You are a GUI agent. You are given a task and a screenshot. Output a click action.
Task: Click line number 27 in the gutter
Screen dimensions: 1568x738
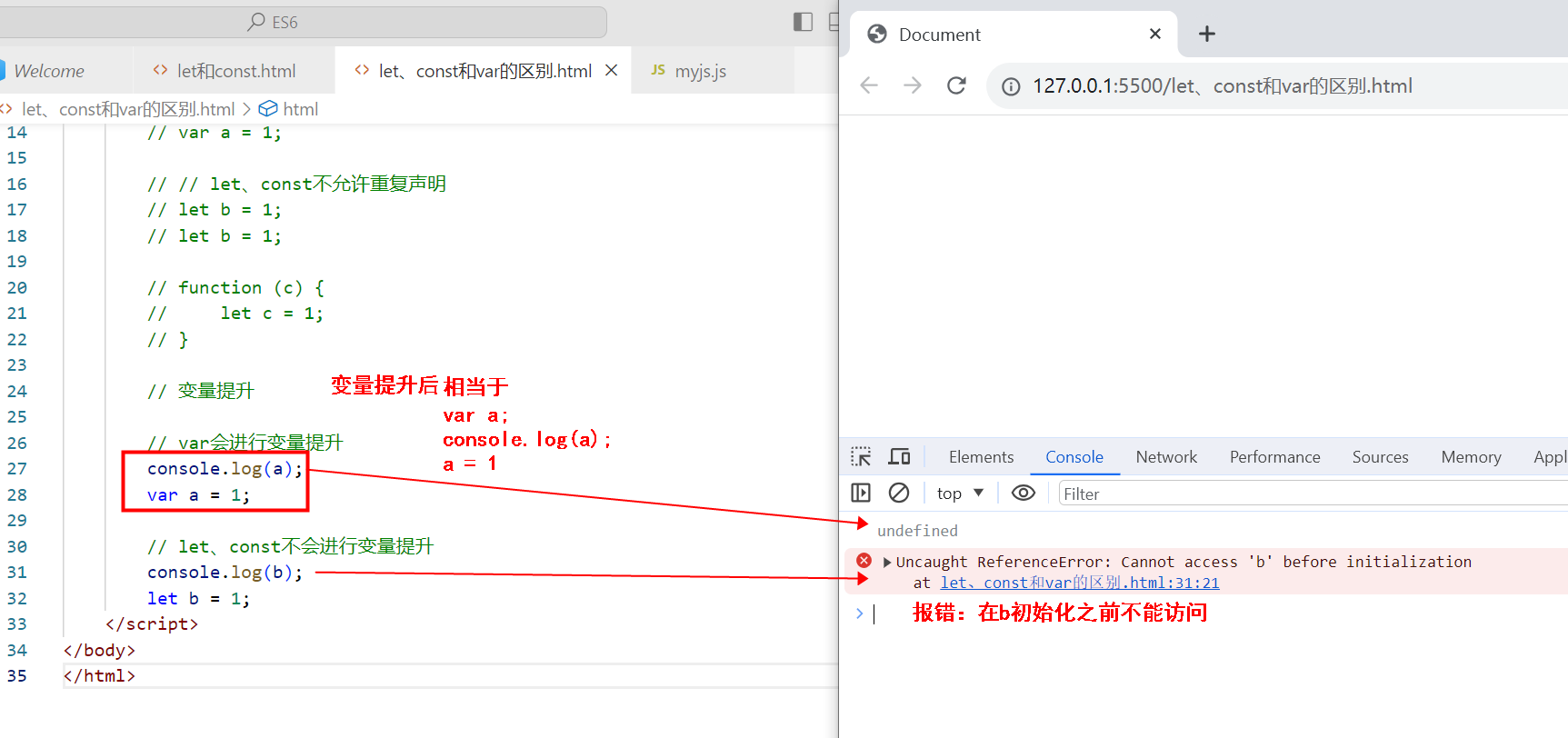[x=17, y=469]
